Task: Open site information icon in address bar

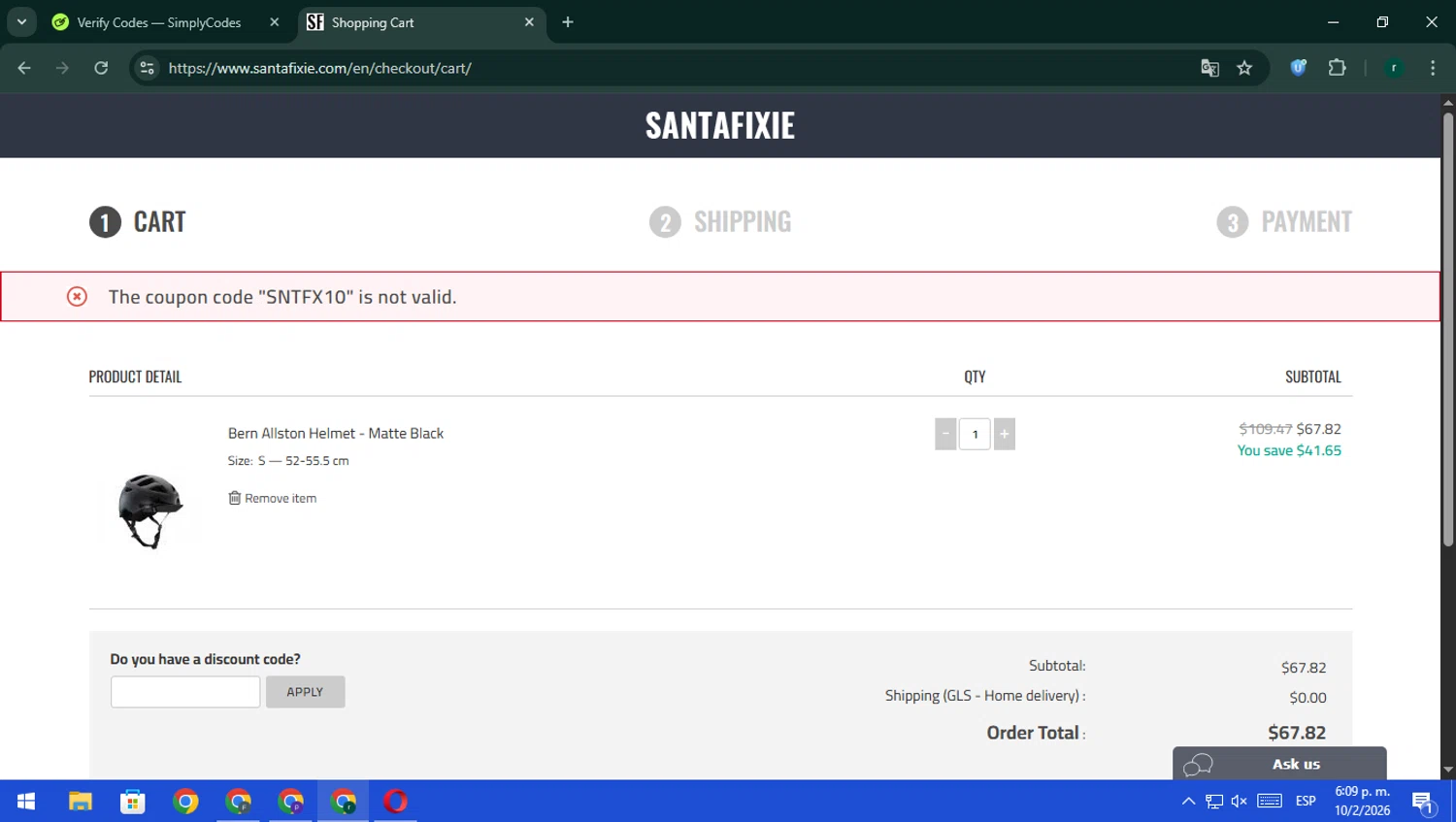Action: tap(147, 68)
